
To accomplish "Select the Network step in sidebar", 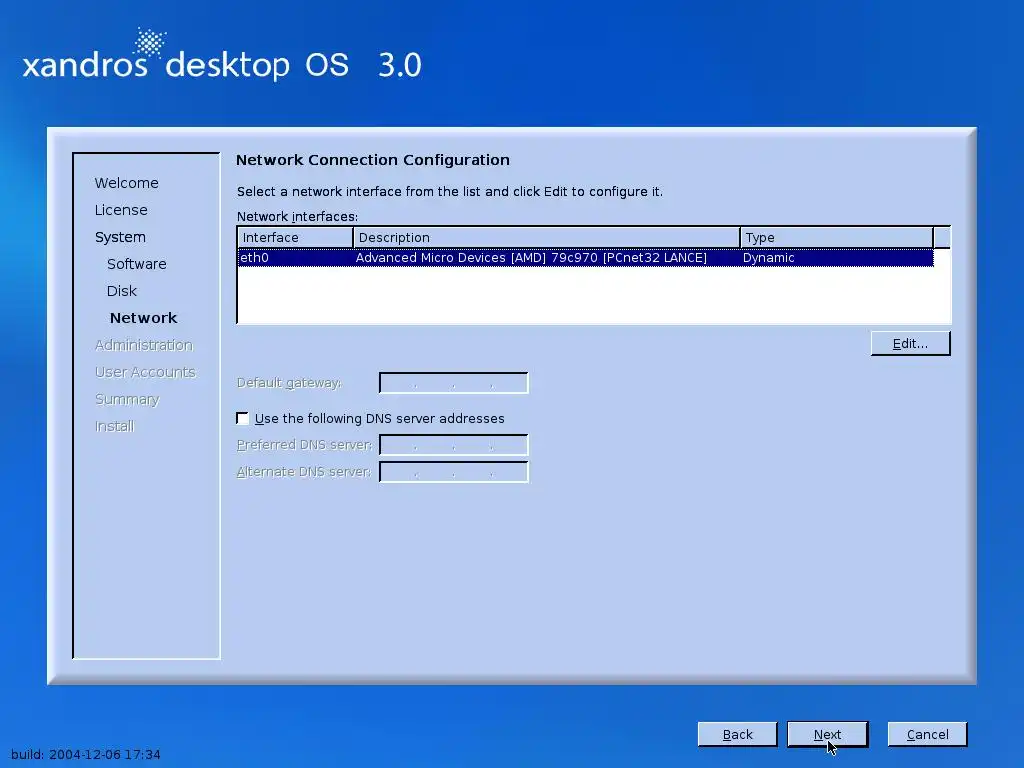I will (x=143, y=318).
